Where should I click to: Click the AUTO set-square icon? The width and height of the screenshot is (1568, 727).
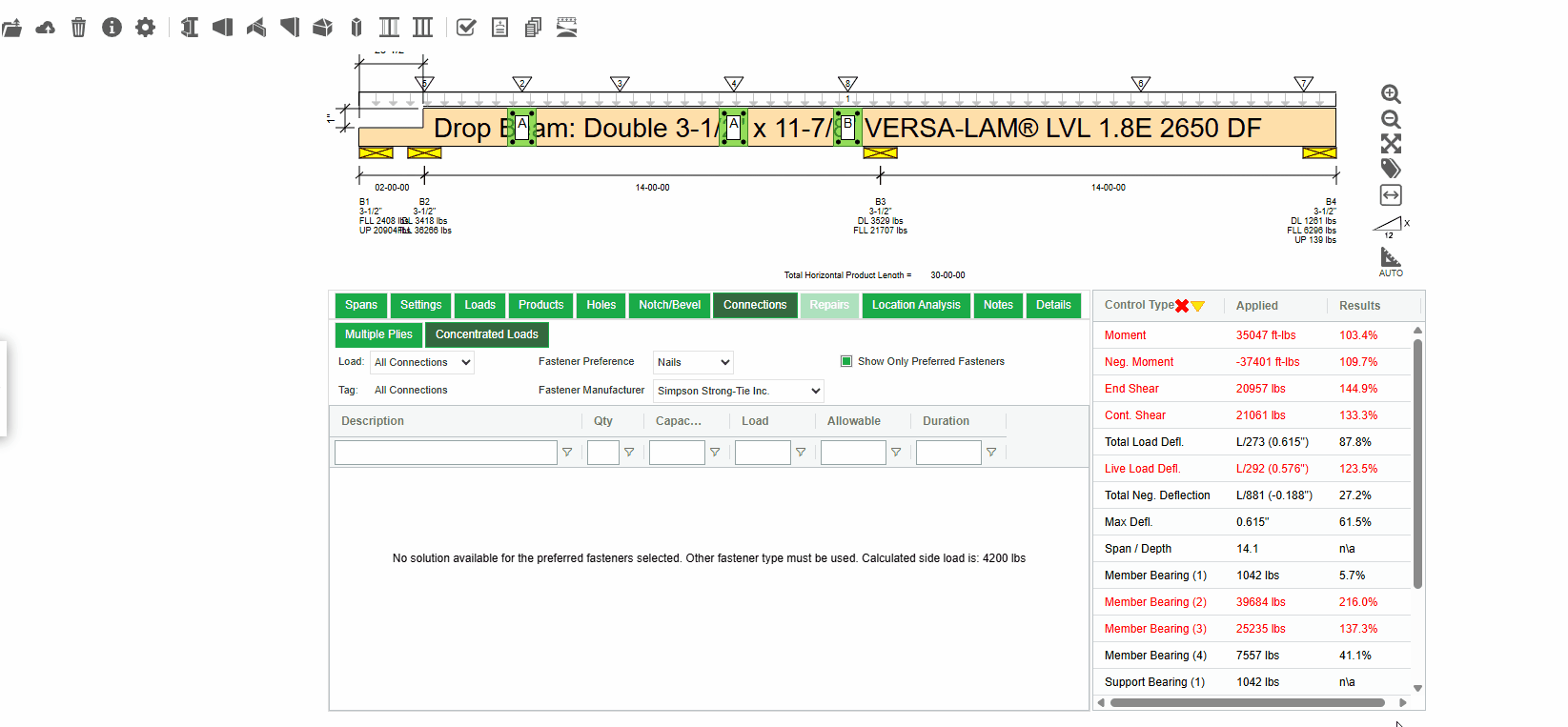tap(1391, 261)
